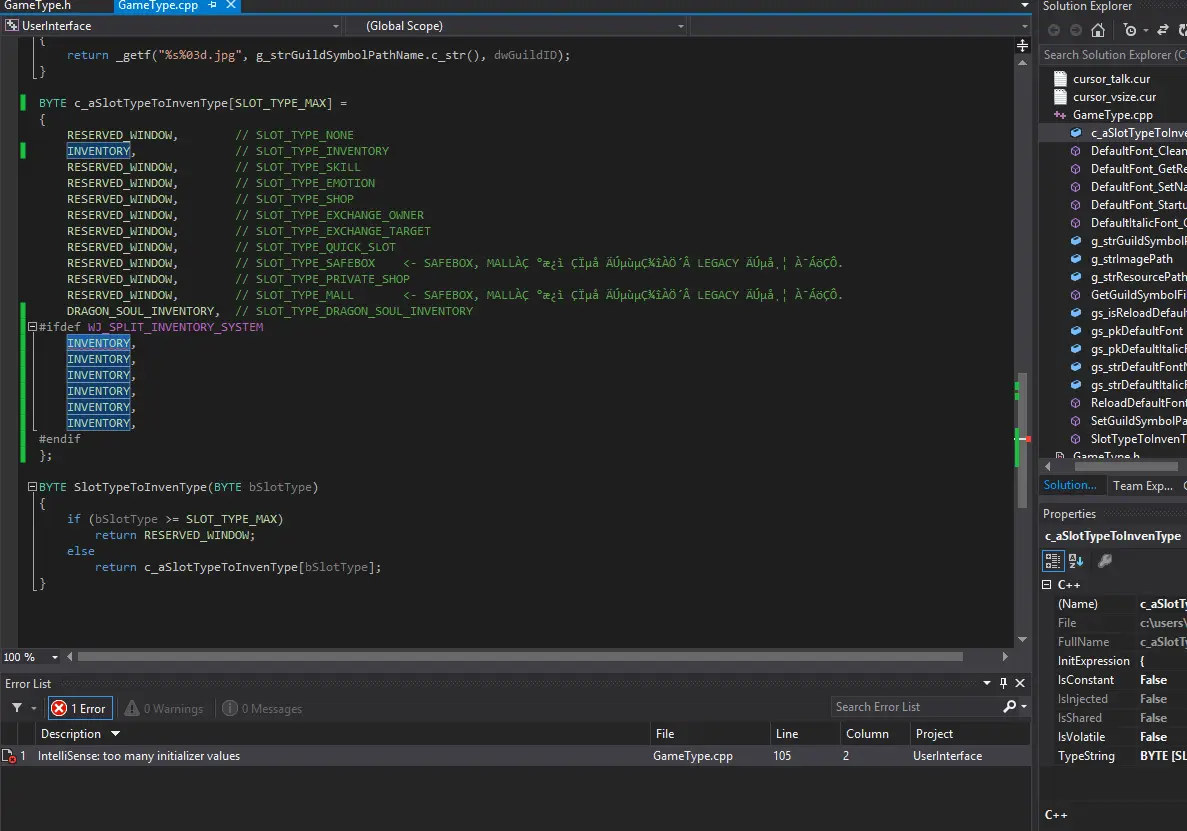Select the Categorized view icon in Properties
This screenshot has width=1187, height=831.
(1053, 561)
